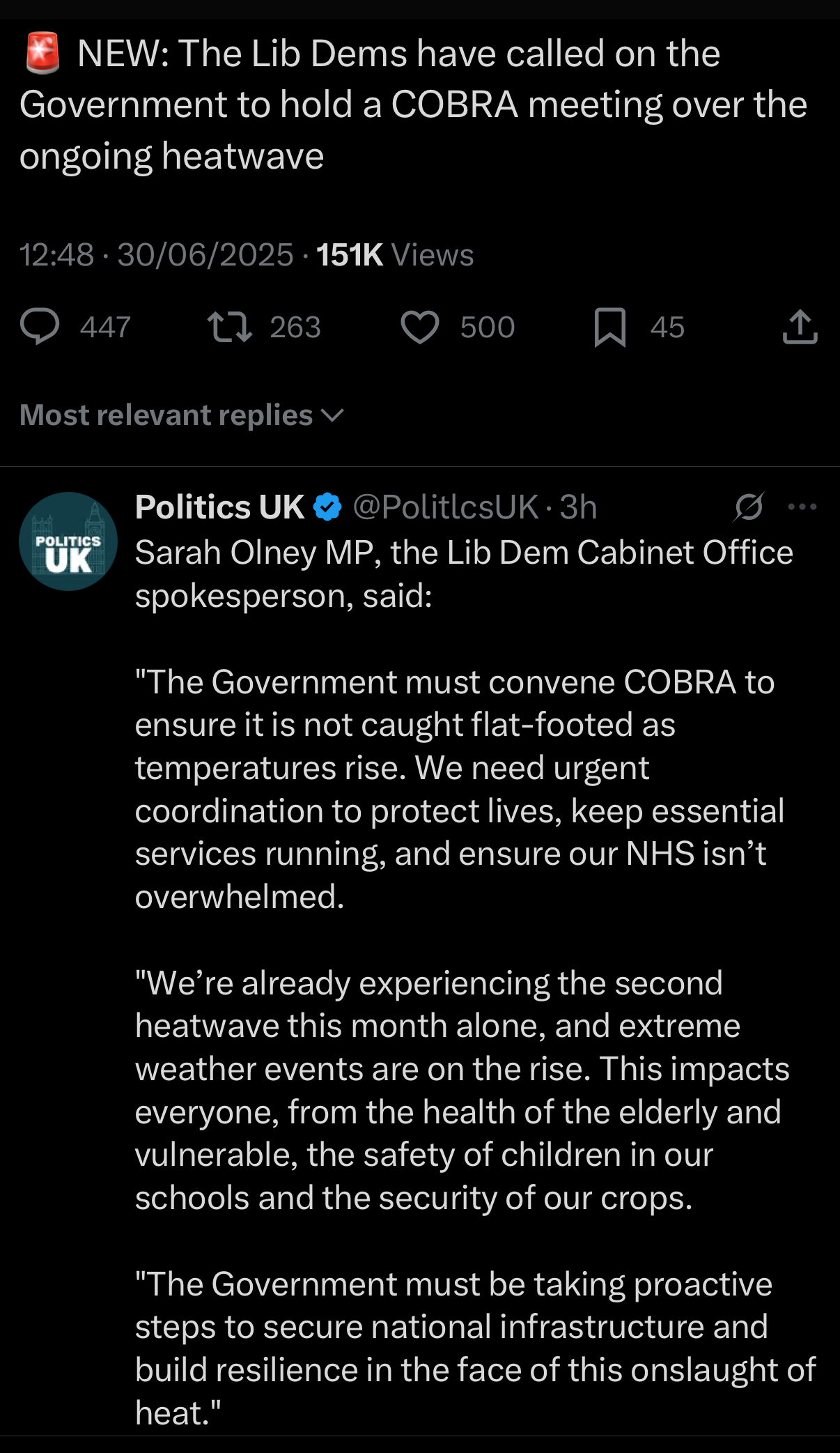The height and width of the screenshot is (1453, 840).
Task: Click the Grok icon on Politics UK reply
Action: (x=749, y=507)
